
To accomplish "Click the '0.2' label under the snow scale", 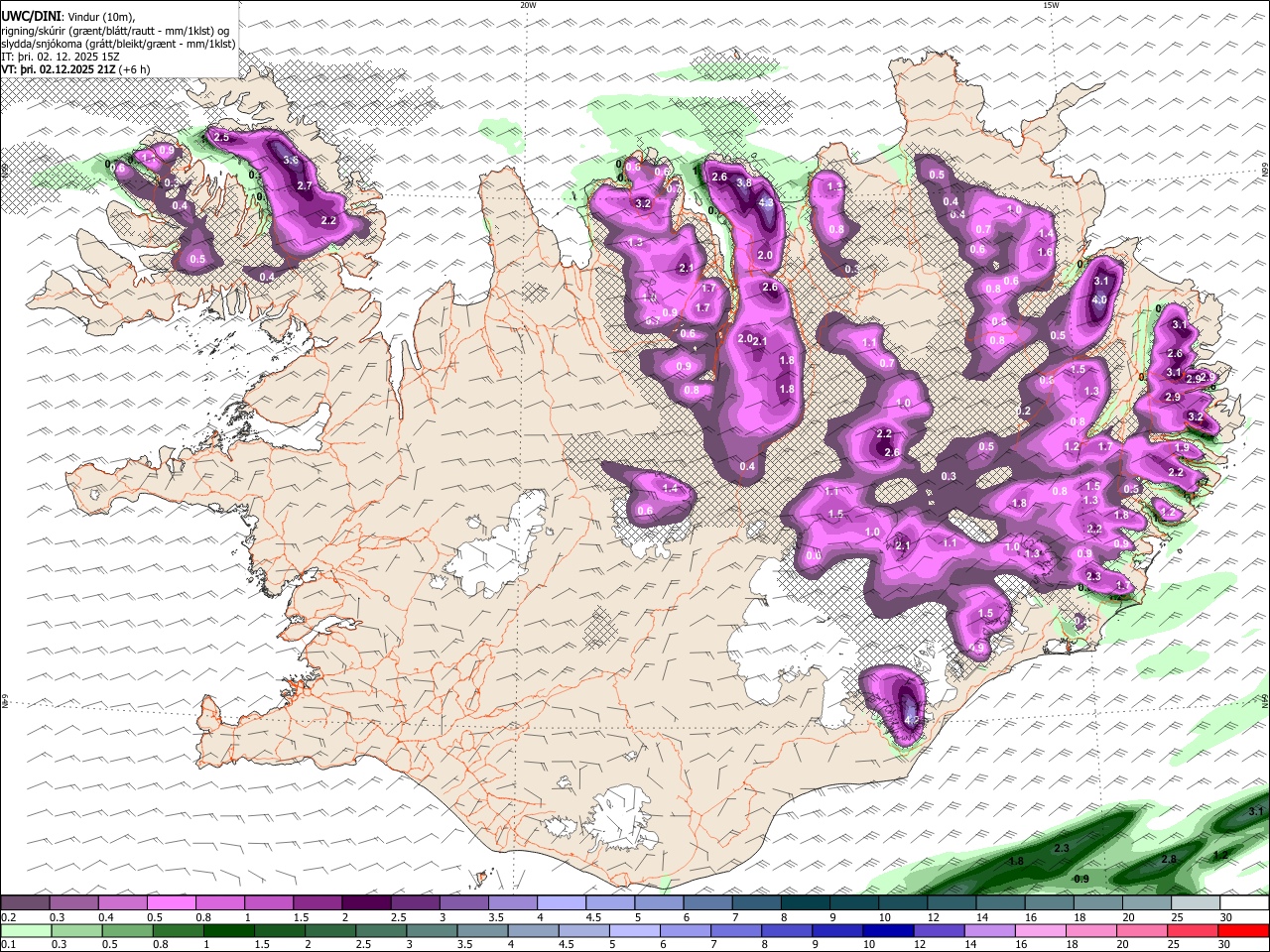I will [x=9, y=916].
